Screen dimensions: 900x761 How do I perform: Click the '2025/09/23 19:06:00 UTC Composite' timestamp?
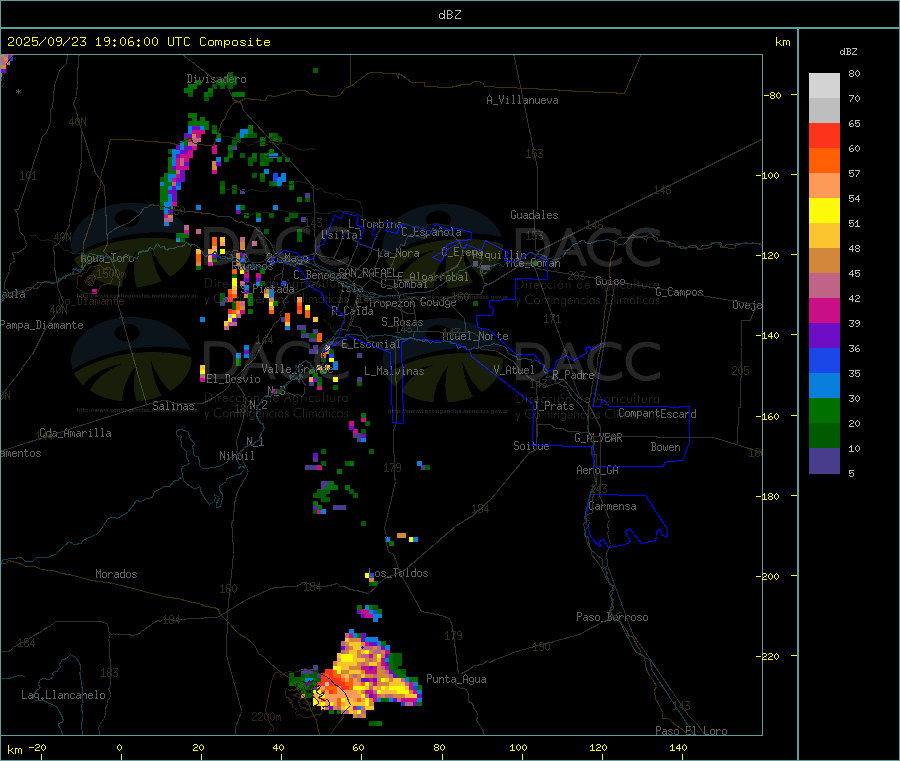click(x=138, y=42)
